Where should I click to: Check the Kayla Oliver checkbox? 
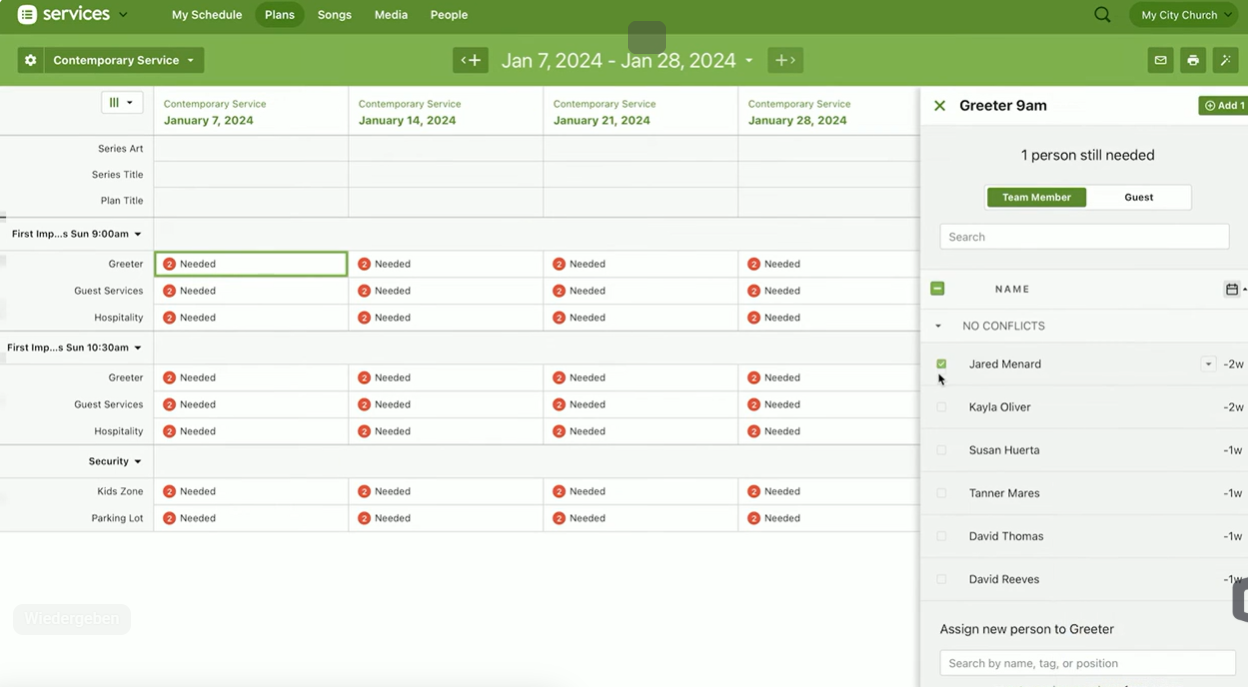coord(941,407)
